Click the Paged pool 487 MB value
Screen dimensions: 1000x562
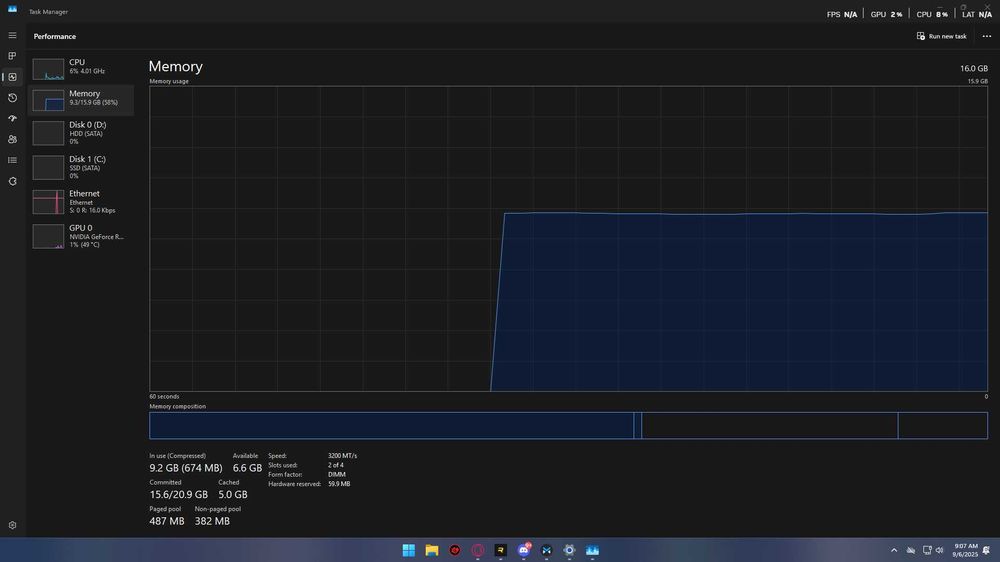166,521
